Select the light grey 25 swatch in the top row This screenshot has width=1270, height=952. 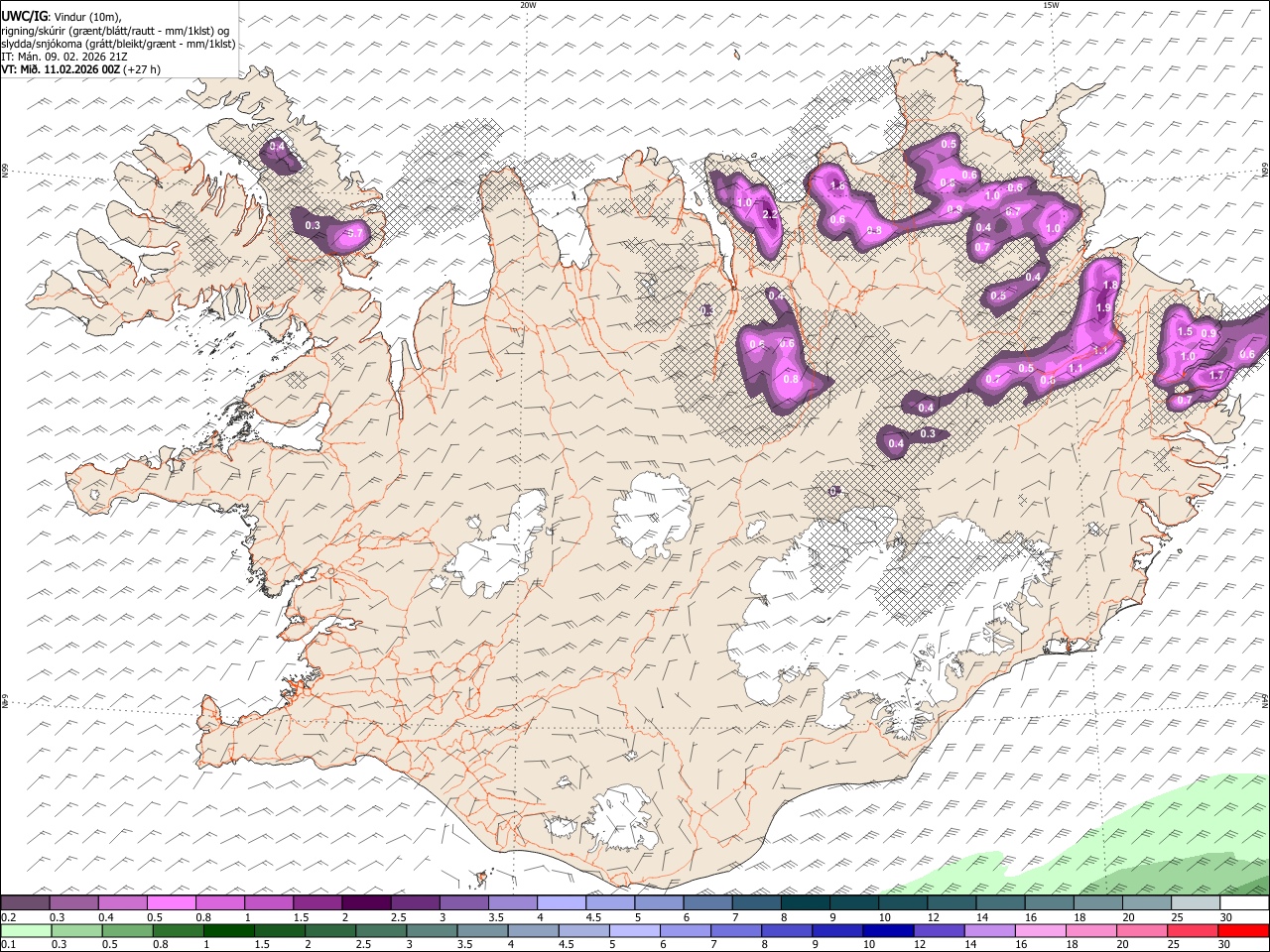1196,903
